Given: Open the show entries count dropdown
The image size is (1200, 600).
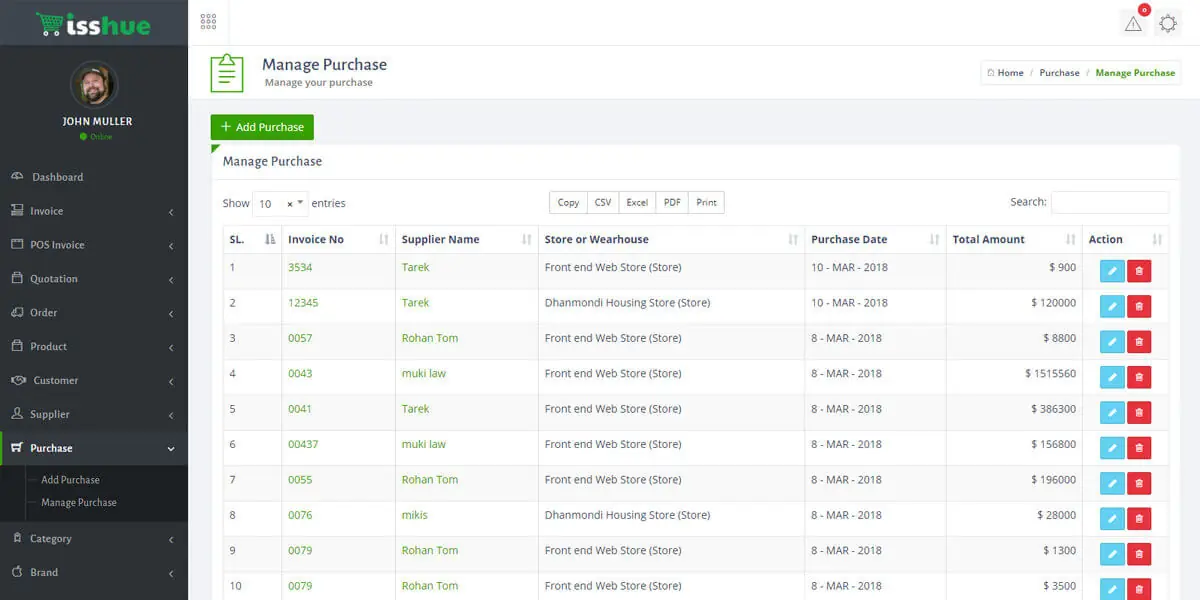Looking at the screenshot, I should [x=280, y=203].
